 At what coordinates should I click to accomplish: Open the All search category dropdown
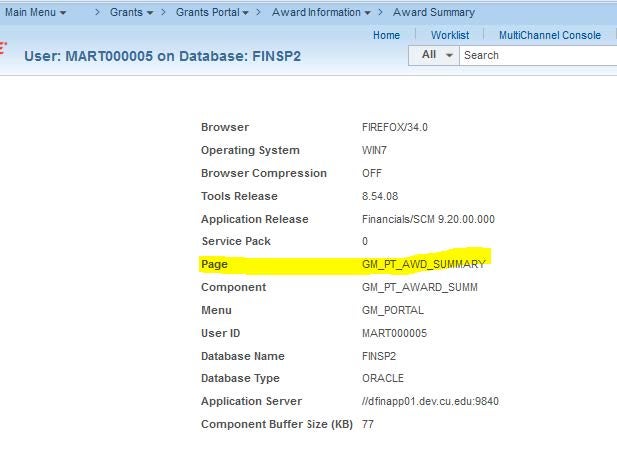(x=434, y=55)
